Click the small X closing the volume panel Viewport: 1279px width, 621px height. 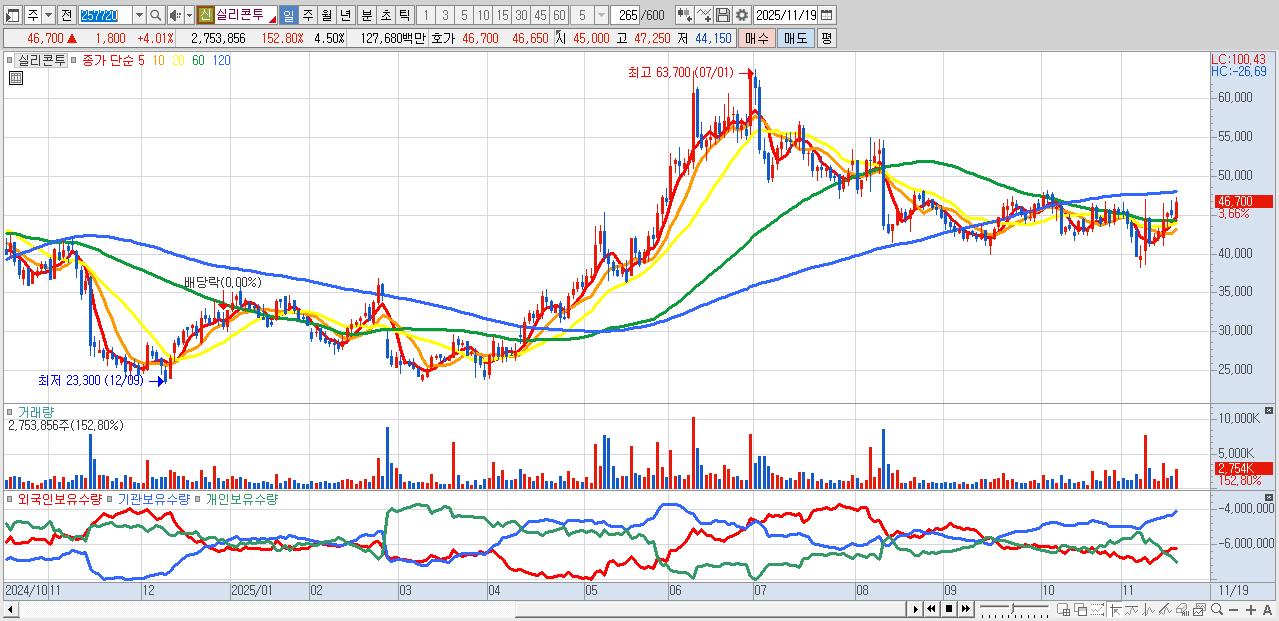click(x=1270, y=411)
